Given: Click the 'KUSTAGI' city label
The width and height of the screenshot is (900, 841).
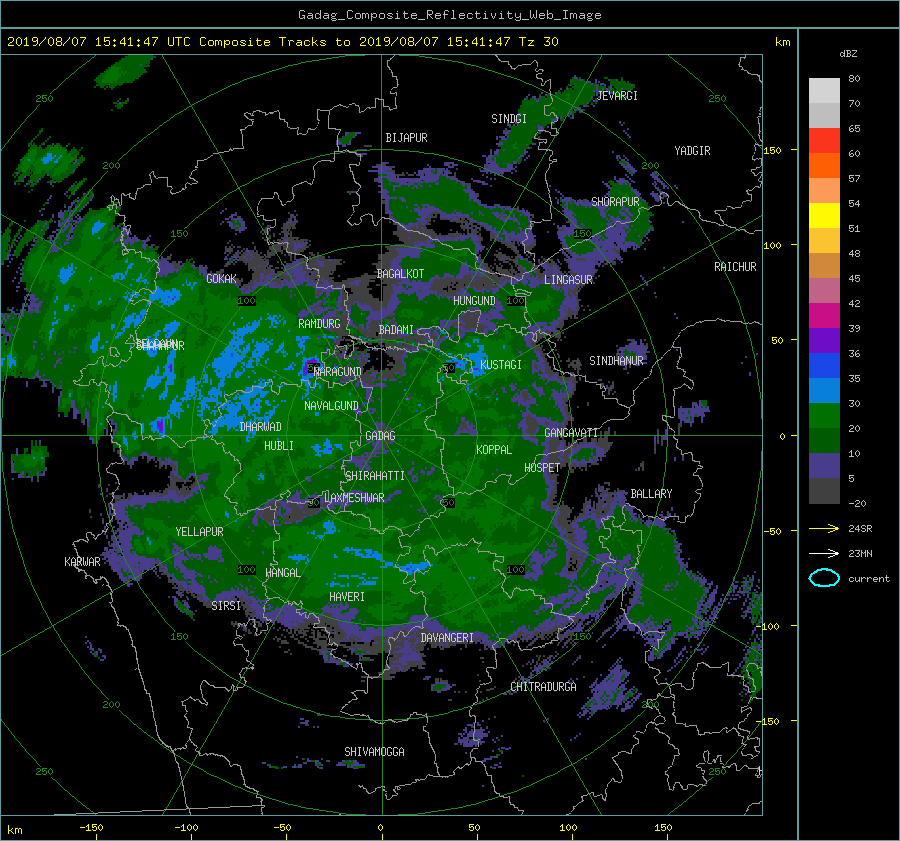Looking at the screenshot, I should coord(501,365).
